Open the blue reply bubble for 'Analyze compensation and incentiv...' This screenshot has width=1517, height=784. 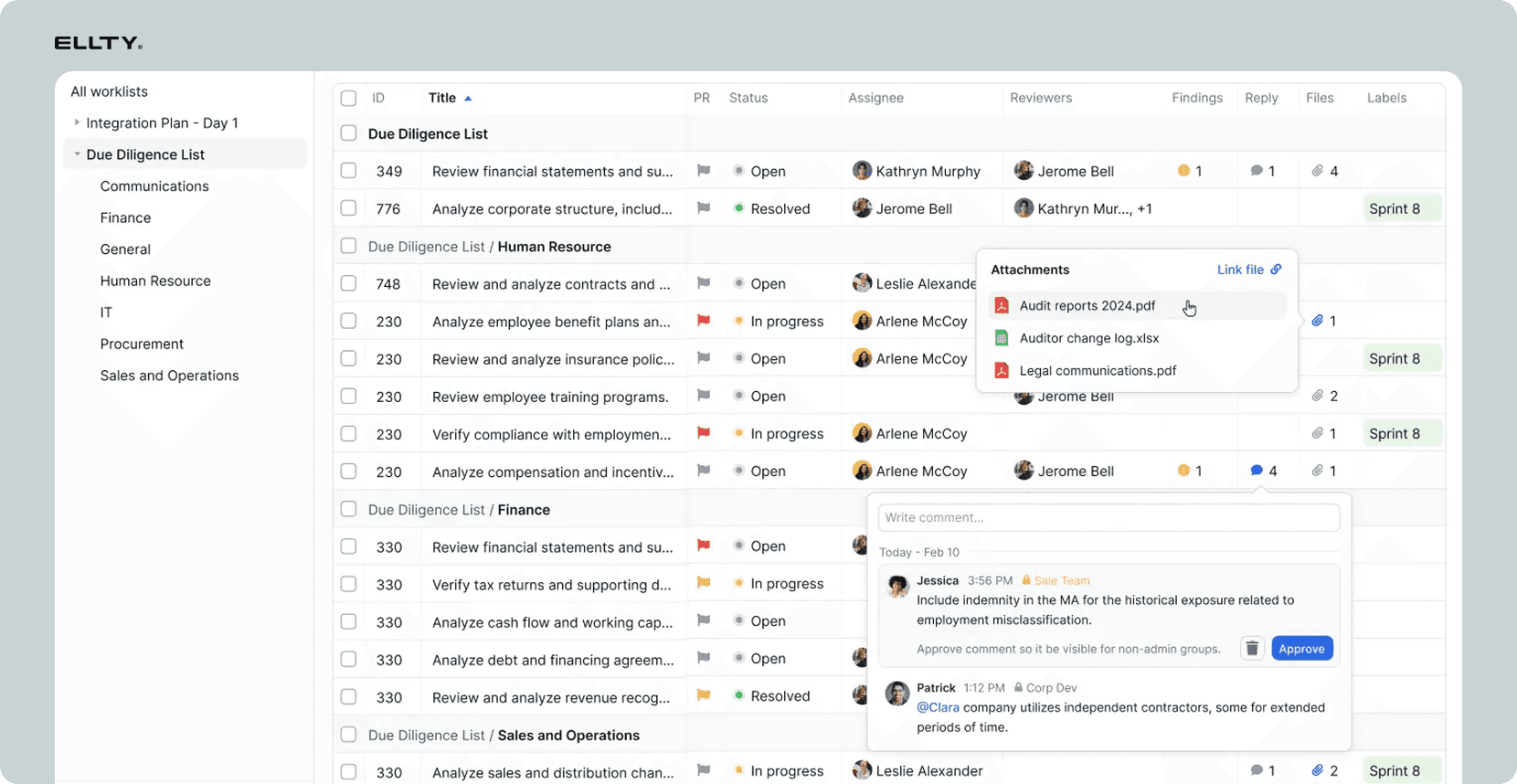[1257, 471]
